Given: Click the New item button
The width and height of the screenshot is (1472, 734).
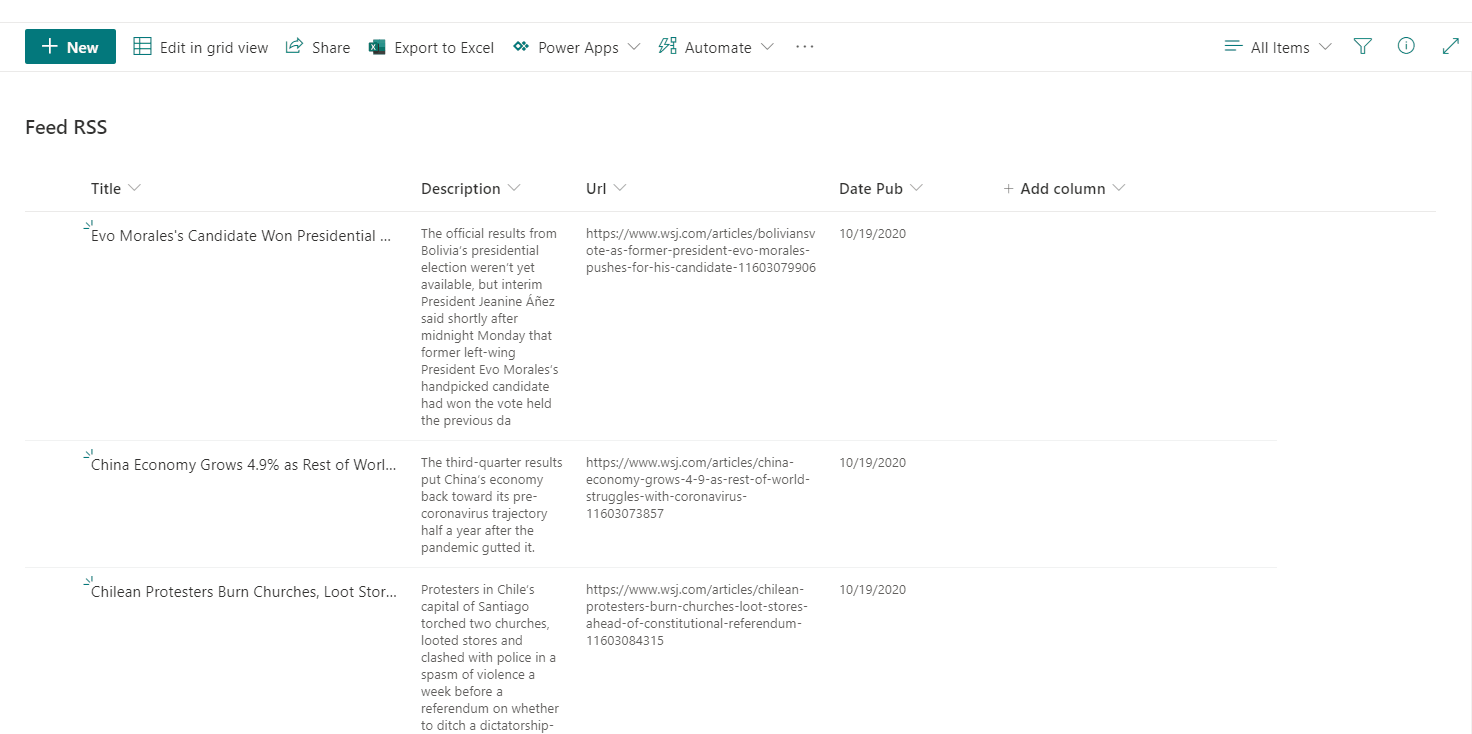Looking at the screenshot, I should [x=70, y=47].
